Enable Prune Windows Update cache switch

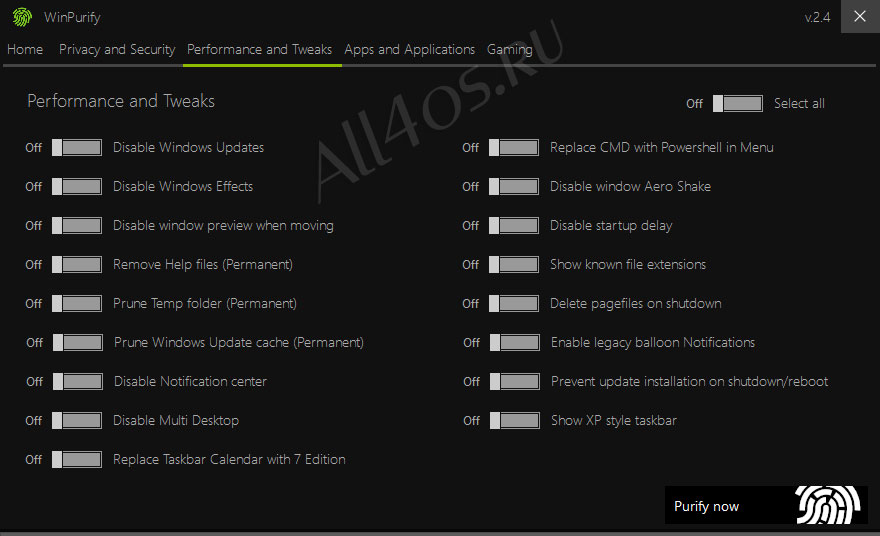tap(78, 342)
